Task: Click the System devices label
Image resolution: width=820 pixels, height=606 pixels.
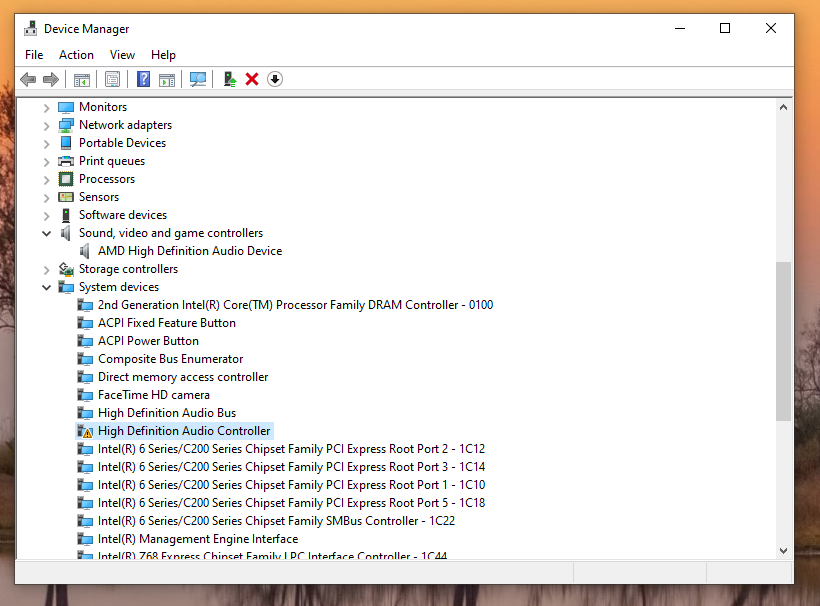Action: (x=119, y=287)
